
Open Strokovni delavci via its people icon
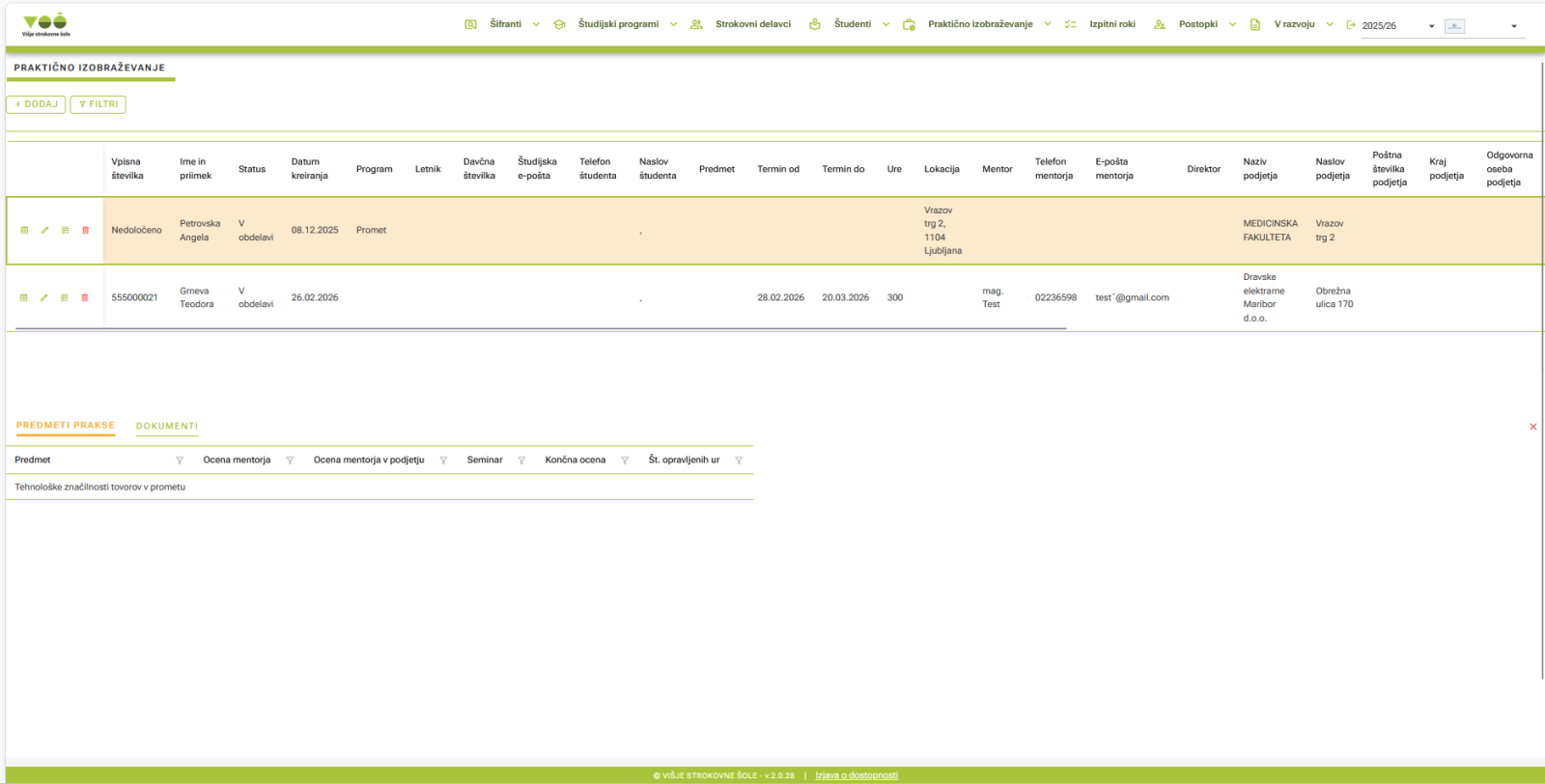[696, 25]
